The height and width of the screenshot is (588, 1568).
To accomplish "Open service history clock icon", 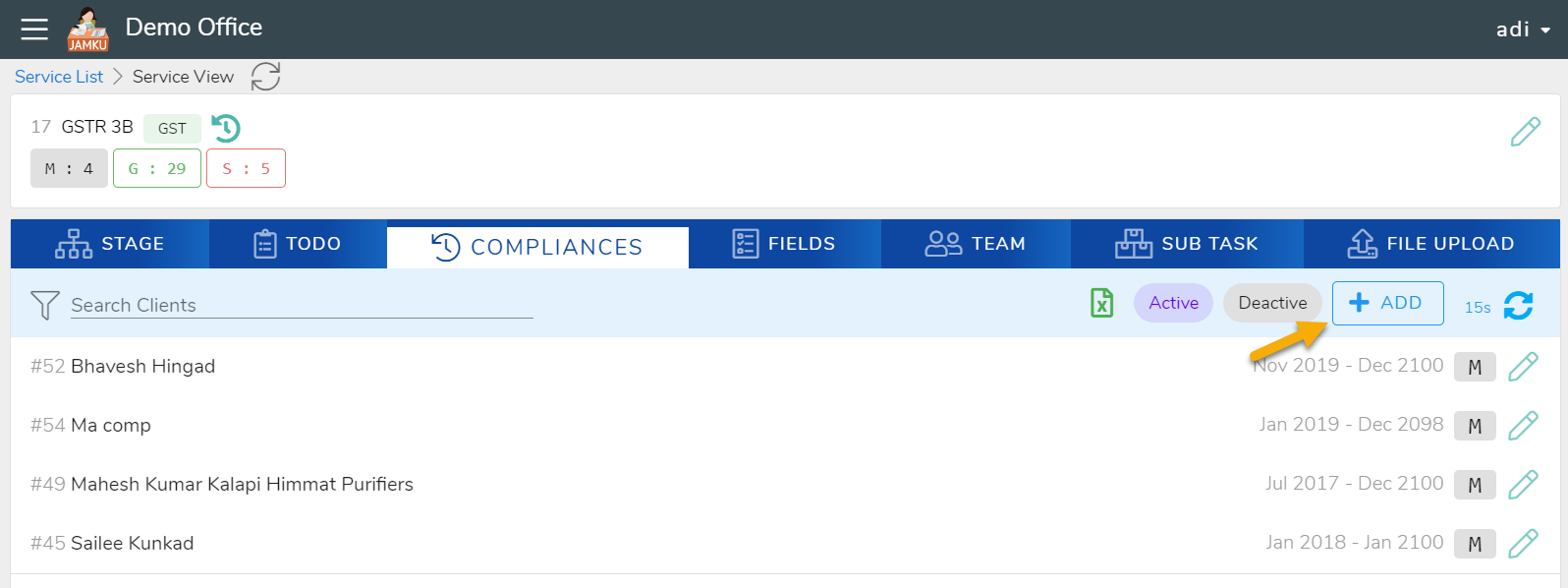I will click(x=226, y=128).
